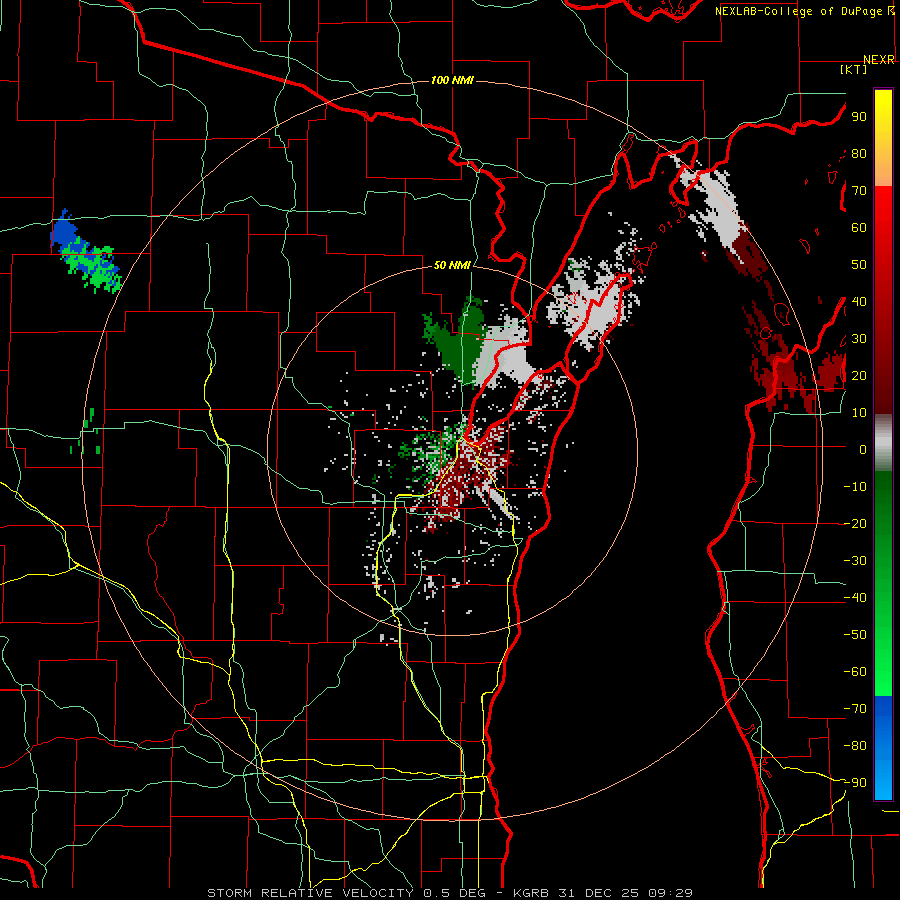Click the 50 NMI range ring label
Viewport: 900px width, 900px height.
pos(452,265)
